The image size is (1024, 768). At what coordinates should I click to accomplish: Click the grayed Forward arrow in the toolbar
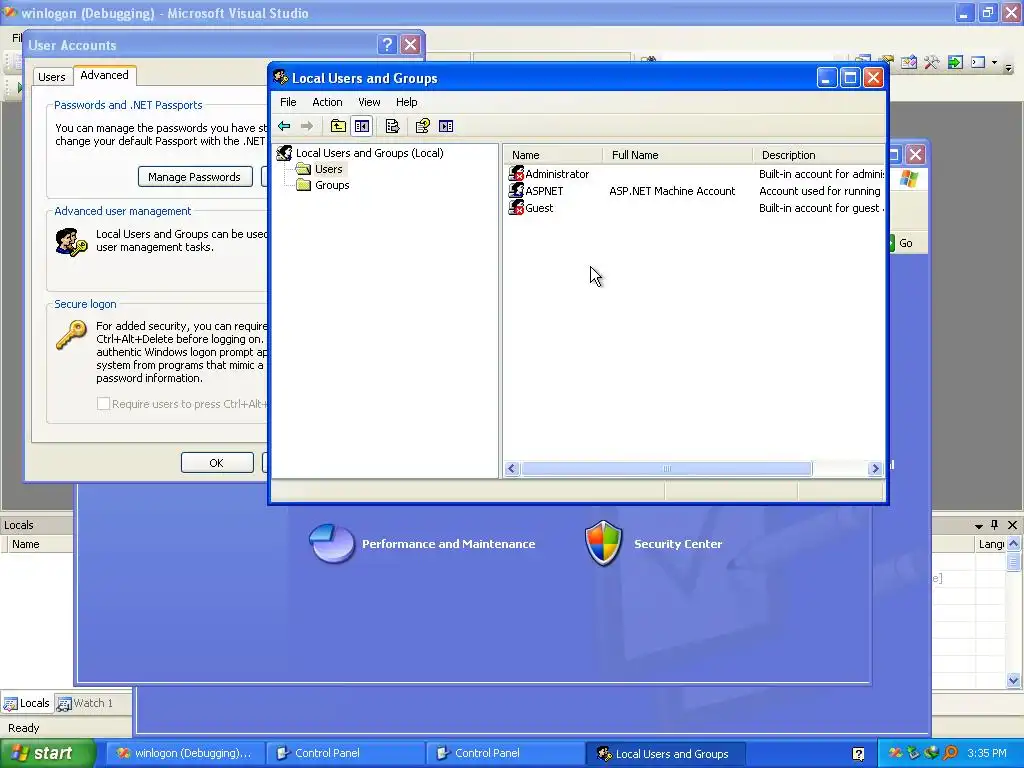point(306,126)
